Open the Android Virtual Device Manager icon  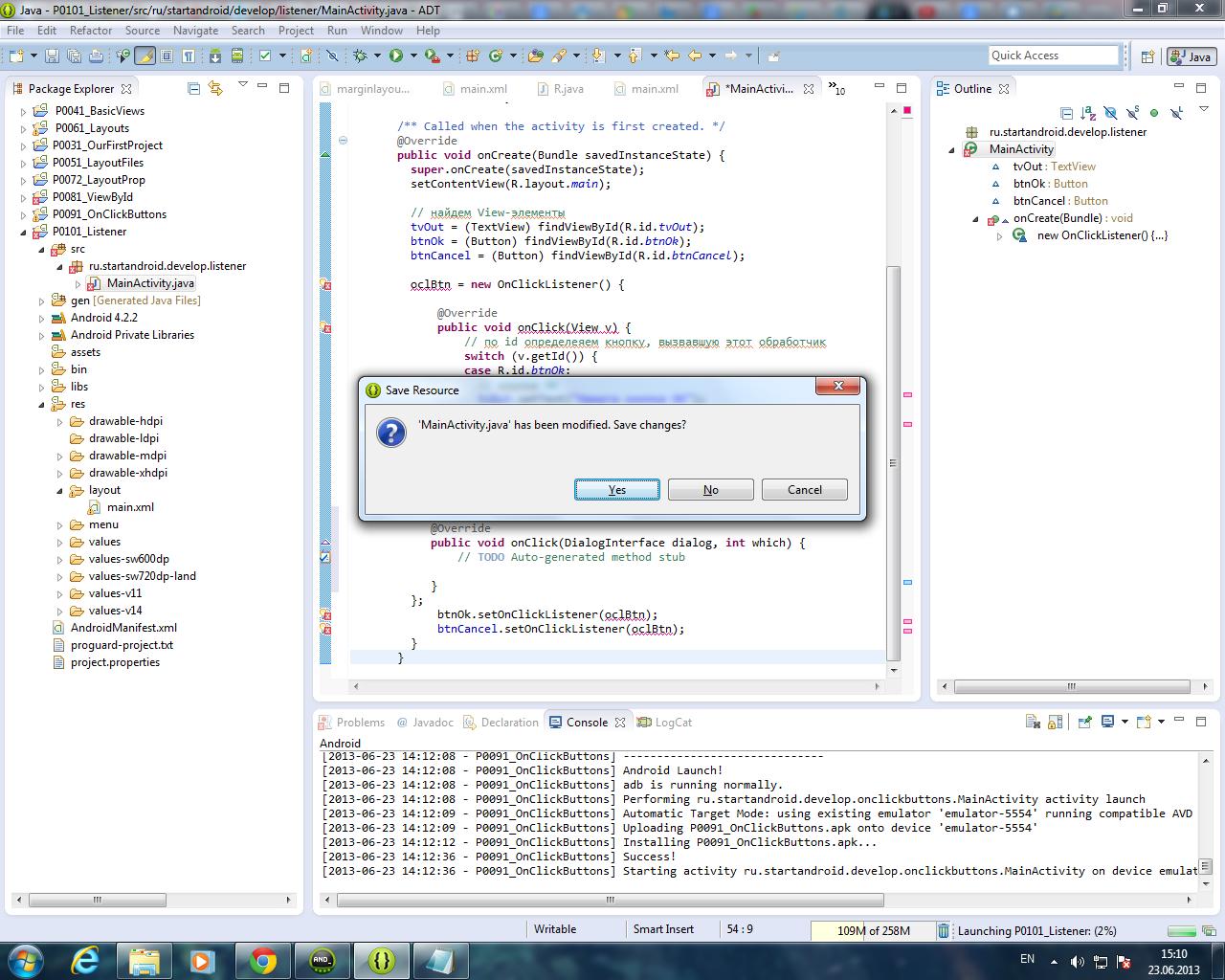point(236,56)
